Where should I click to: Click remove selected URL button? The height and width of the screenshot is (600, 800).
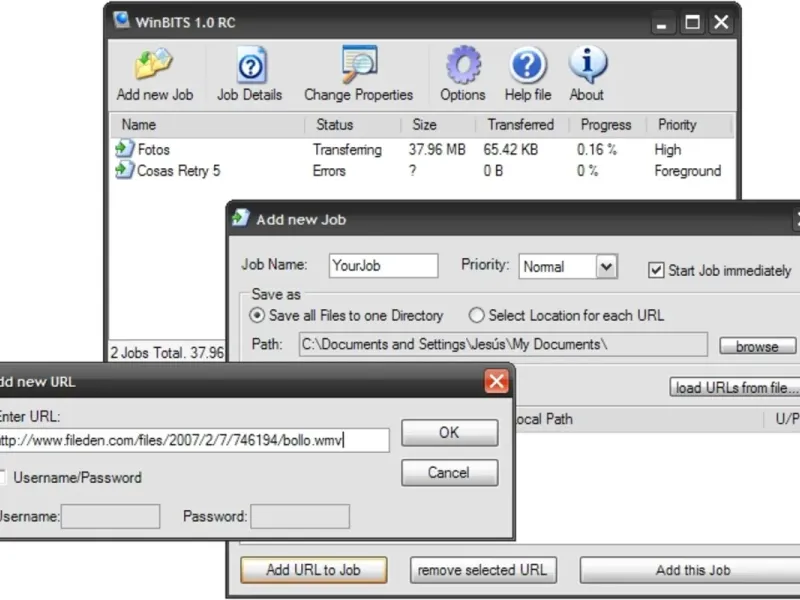(x=483, y=570)
